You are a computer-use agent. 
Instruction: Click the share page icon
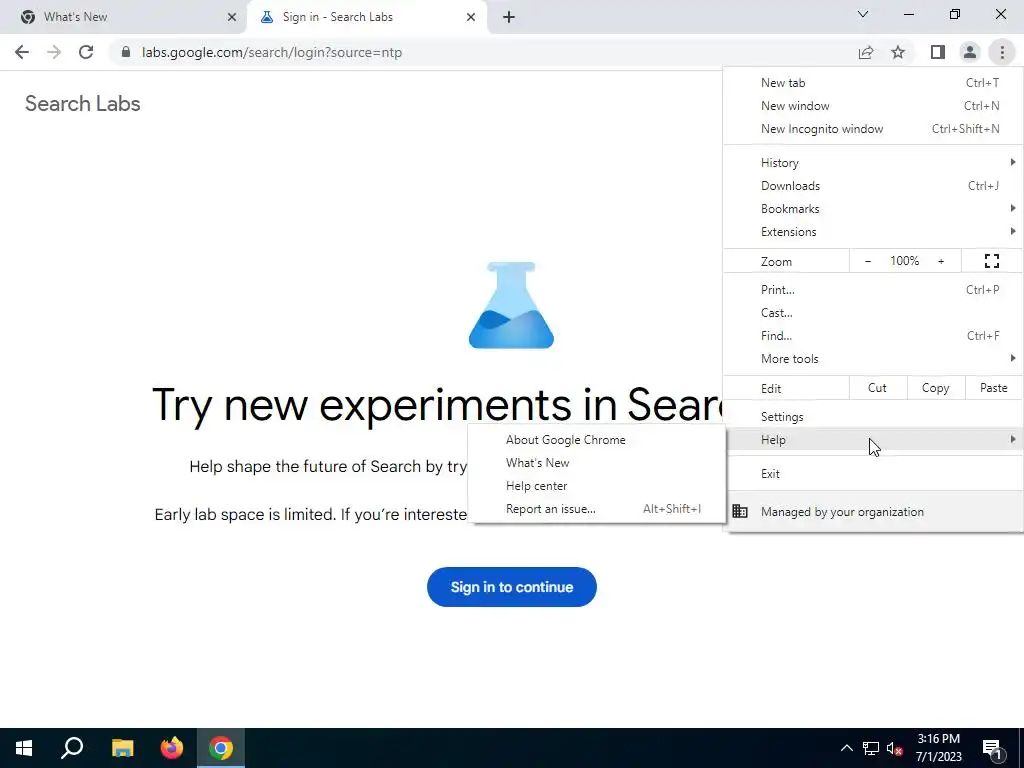click(866, 52)
